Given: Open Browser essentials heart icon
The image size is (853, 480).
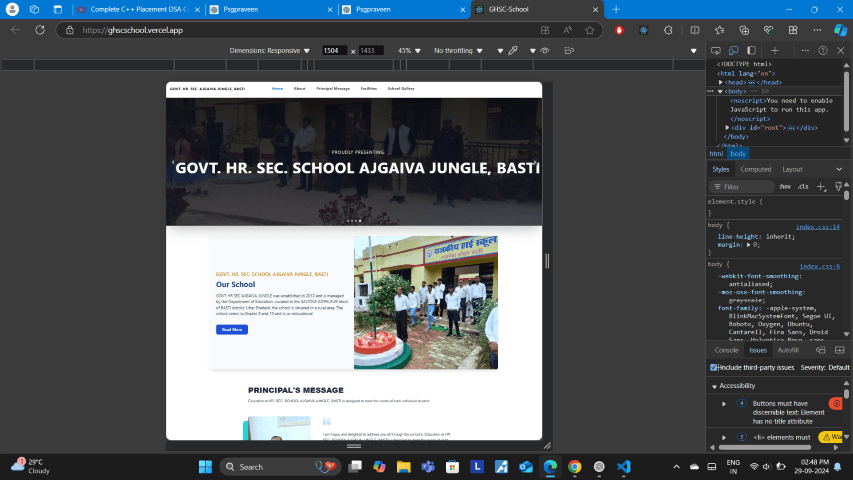Looking at the screenshot, I should pyautogui.click(x=768, y=30).
